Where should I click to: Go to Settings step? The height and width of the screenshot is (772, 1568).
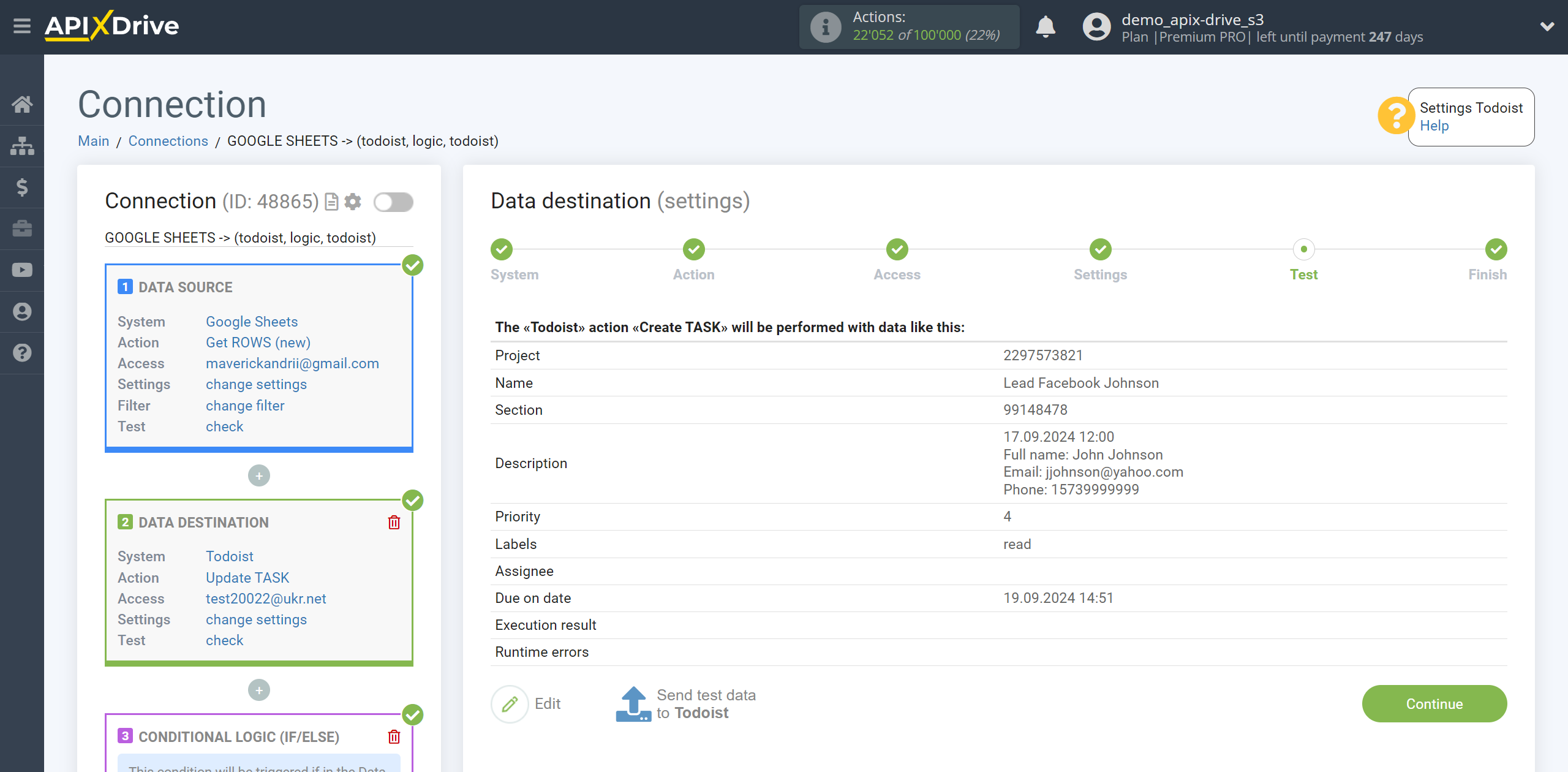[1101, 249]
